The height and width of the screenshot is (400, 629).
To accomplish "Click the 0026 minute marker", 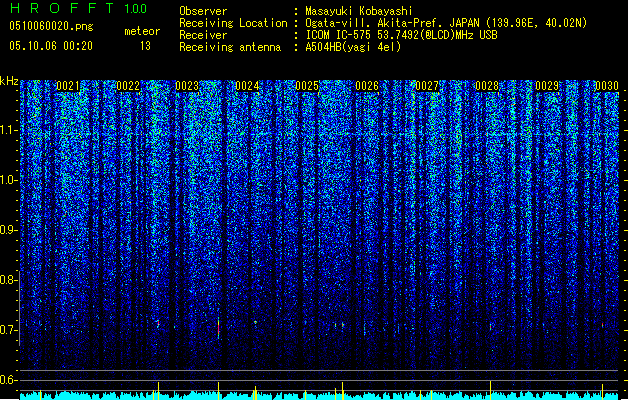I will coord(367,86).
